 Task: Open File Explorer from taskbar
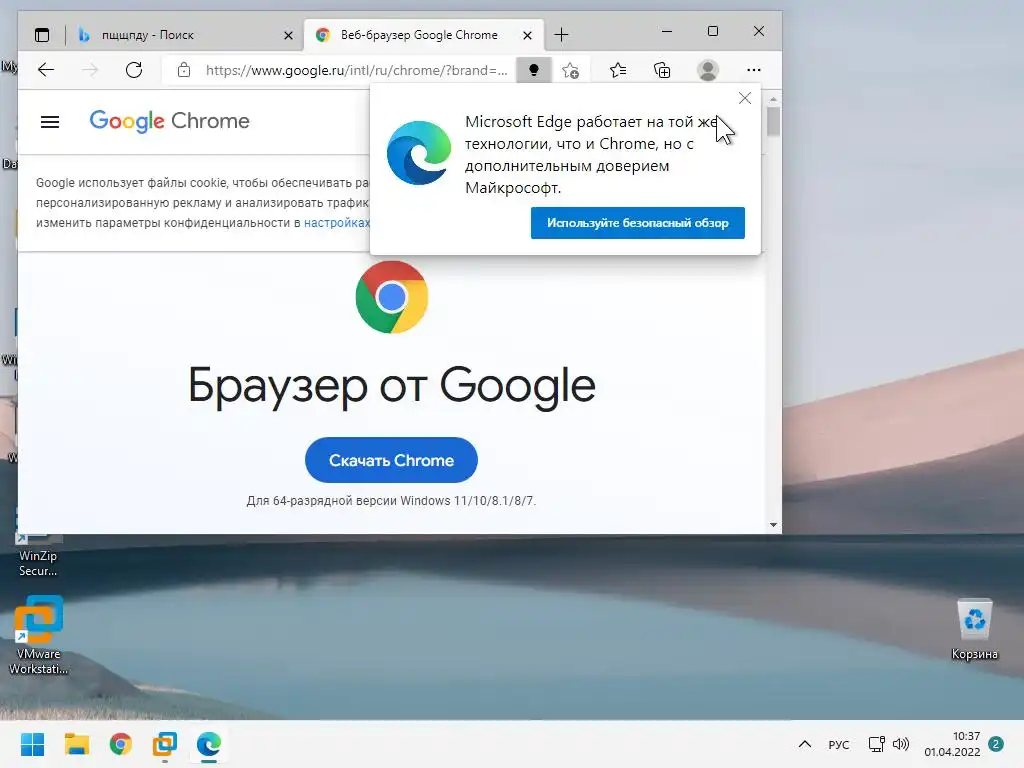[76, 744]
